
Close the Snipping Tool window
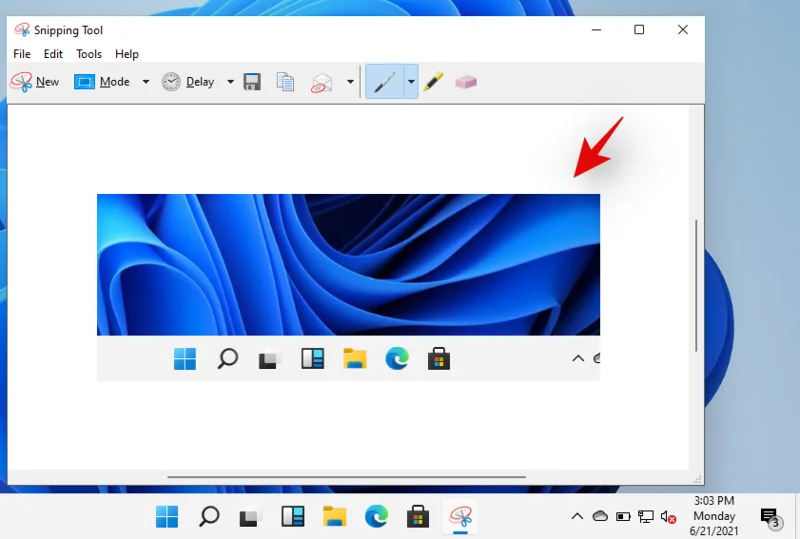(683, 30)
